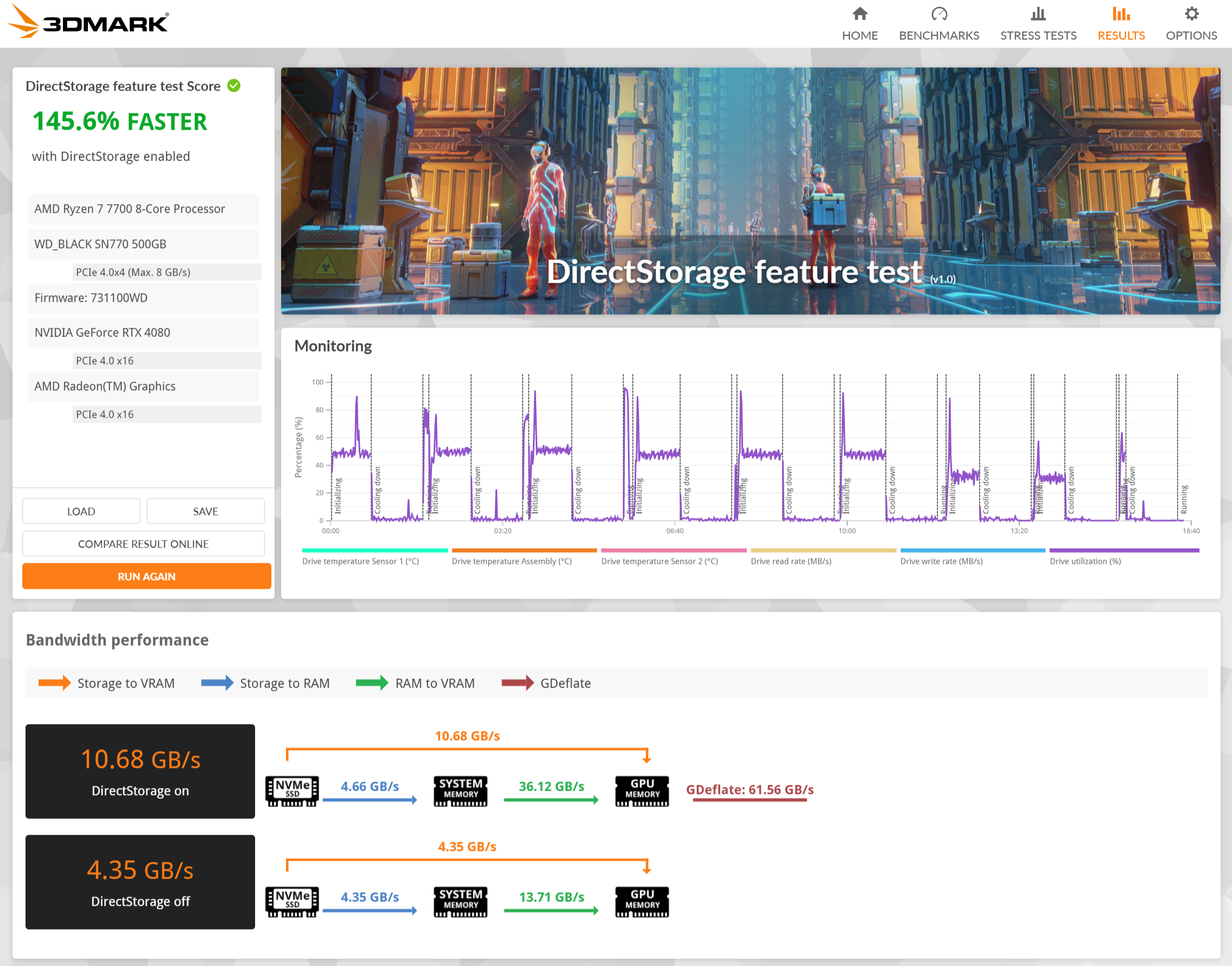
Task: Click the Results bar chart icon
Action: (x=1121, y=14)
